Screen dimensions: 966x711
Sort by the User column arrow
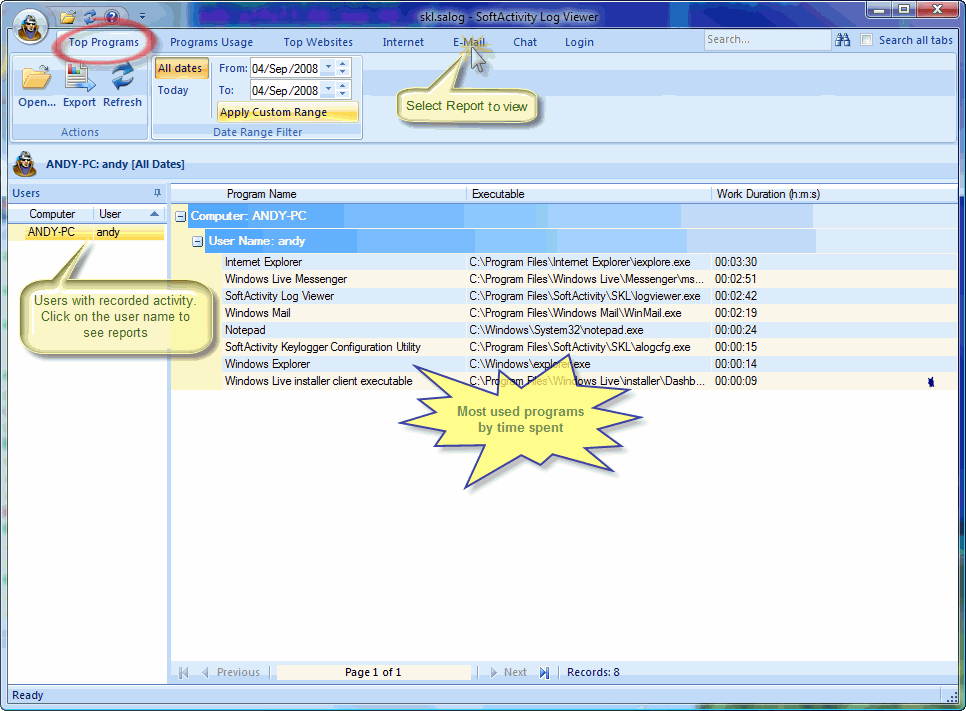(154, 214)
